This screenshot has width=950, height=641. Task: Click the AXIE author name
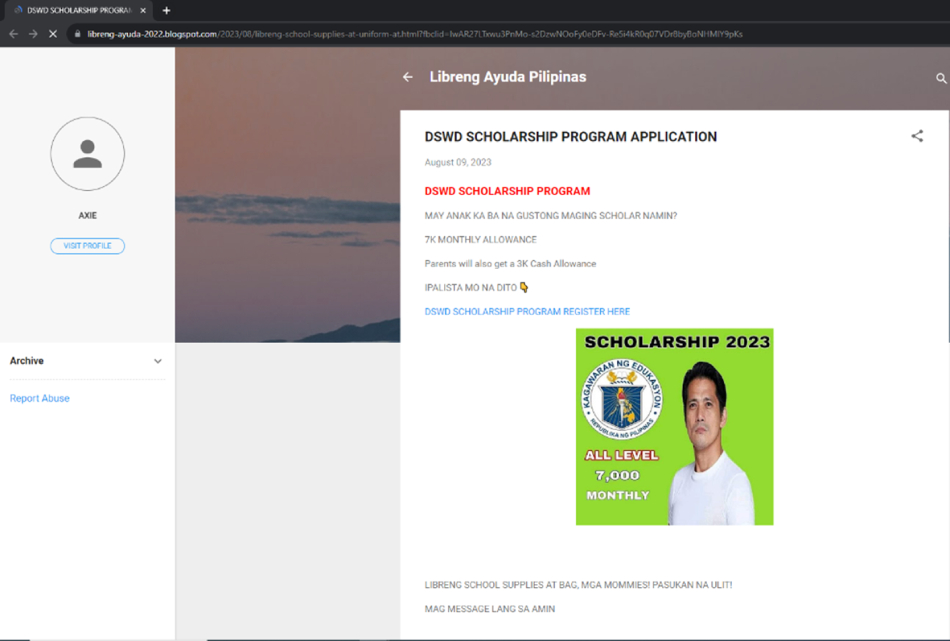click(x=87, y=215)
